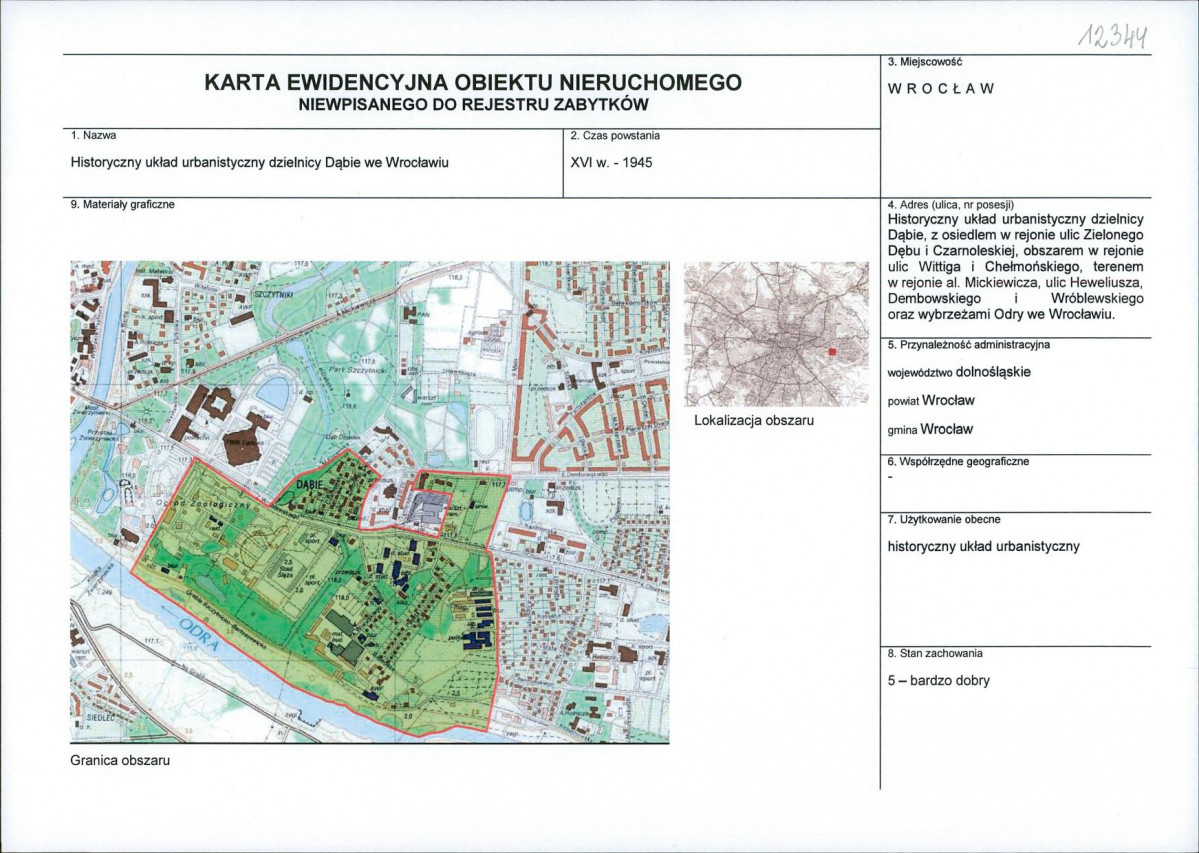Click the '3. Miejscowość' field showing WROCŁAW

click(940, 87)
